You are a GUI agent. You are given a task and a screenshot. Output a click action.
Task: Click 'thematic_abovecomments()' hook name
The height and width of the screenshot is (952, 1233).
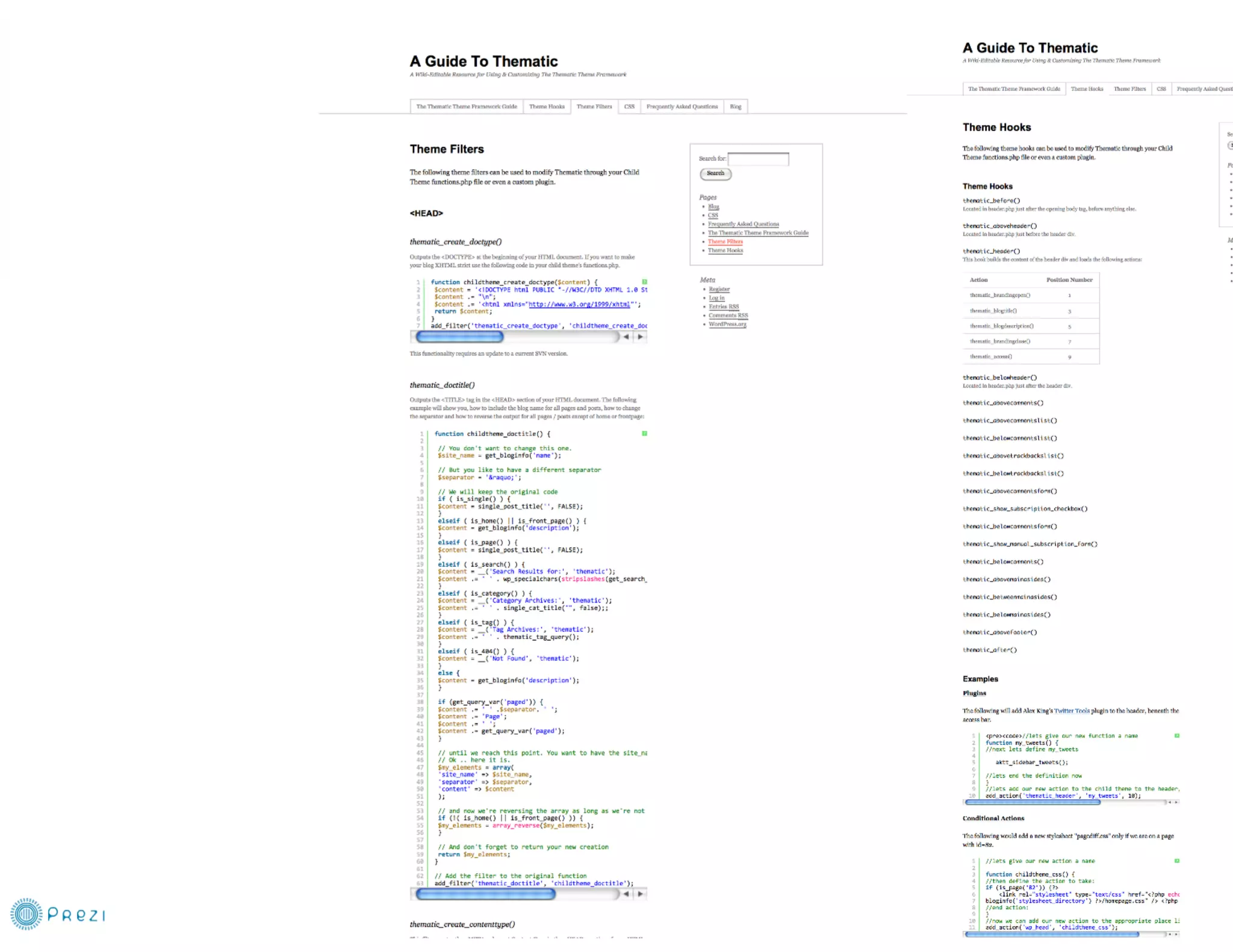click(1003, 403)
